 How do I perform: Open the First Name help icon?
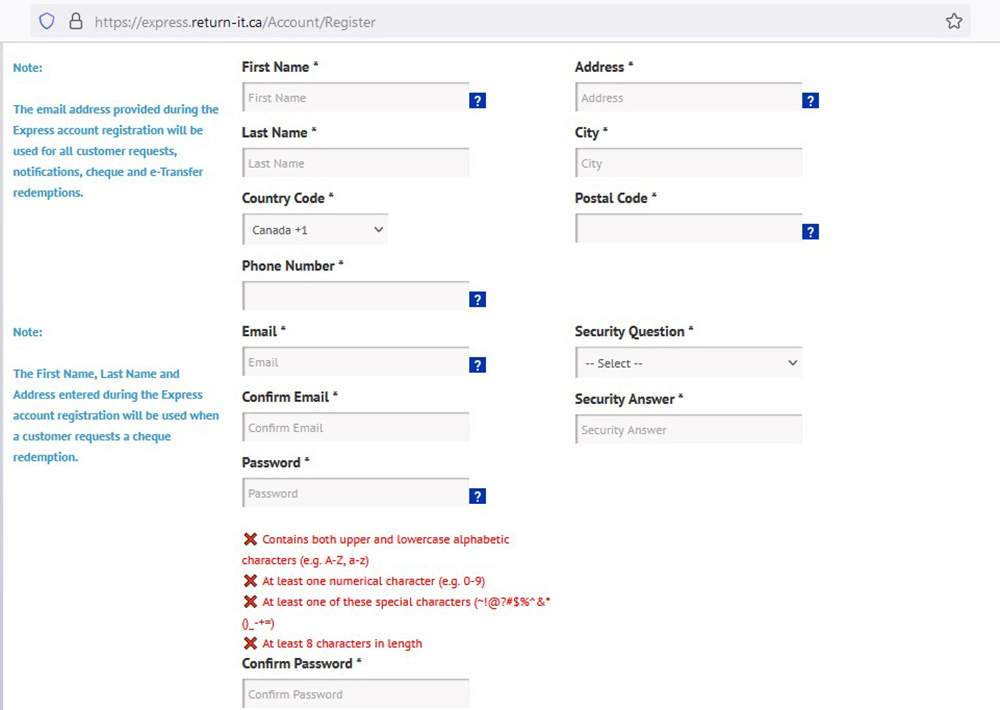click(x=478, y=100)
